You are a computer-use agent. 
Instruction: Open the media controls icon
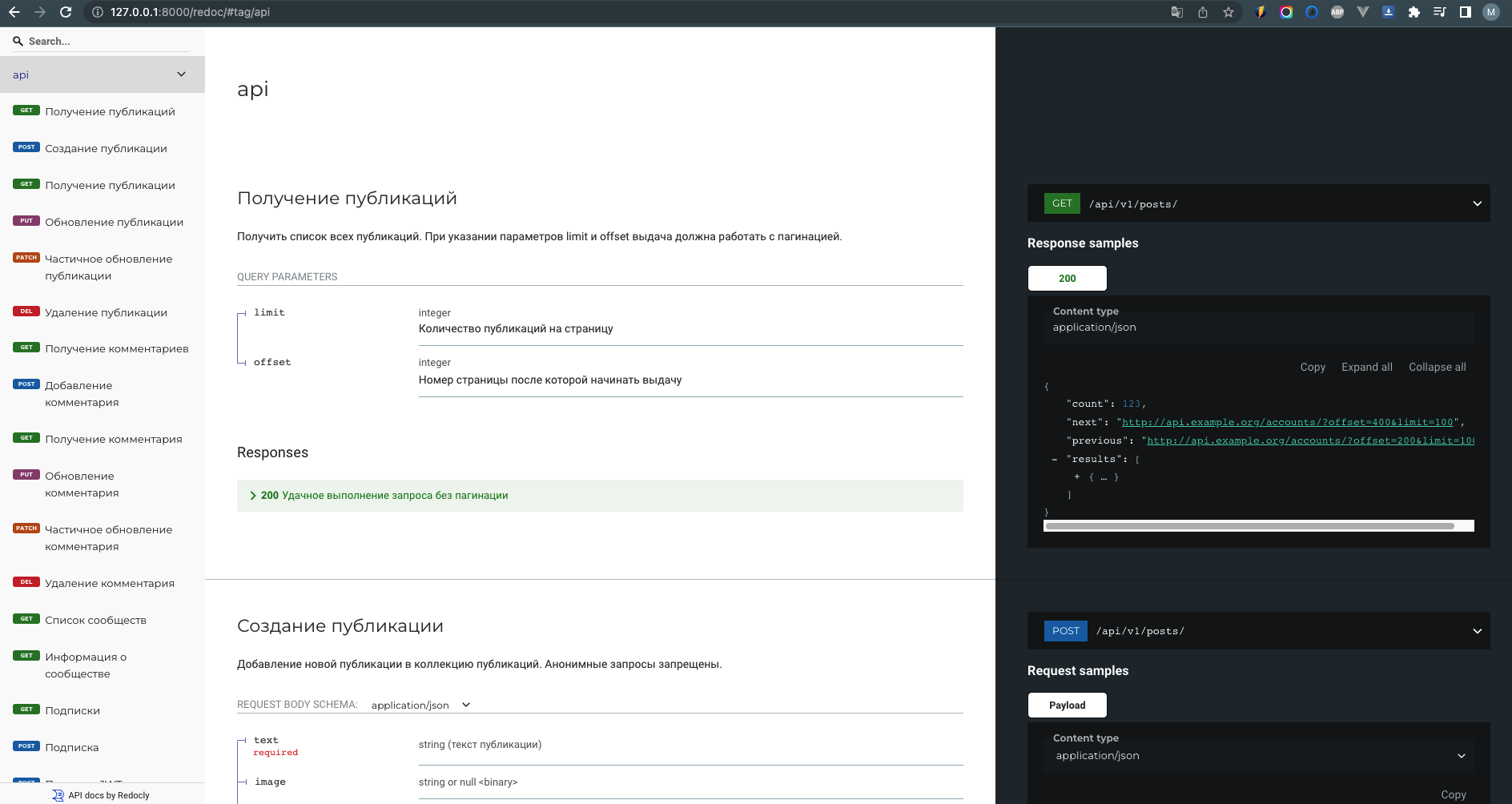(x=1440, y=12)
